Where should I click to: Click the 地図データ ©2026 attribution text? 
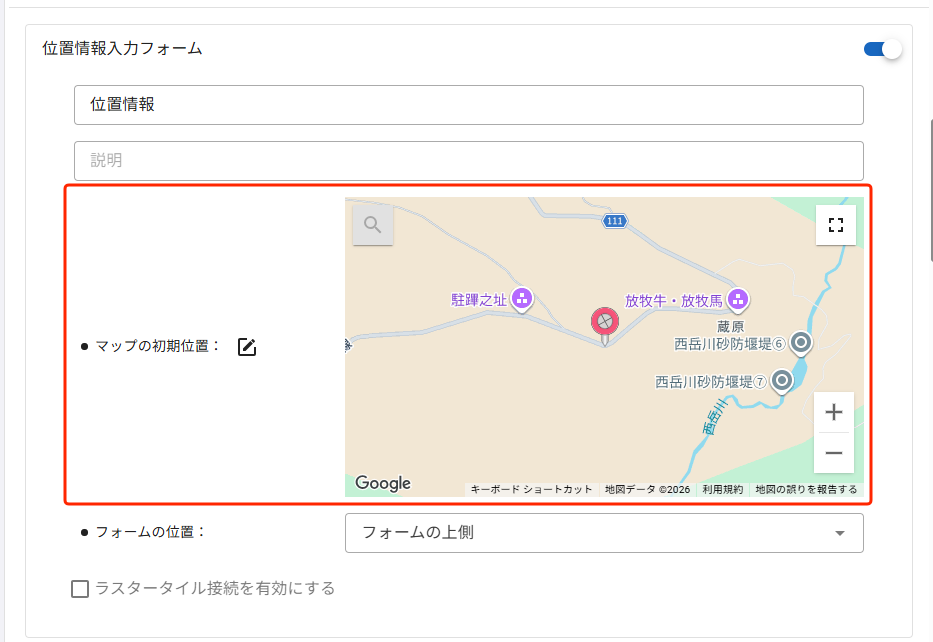click(x=647, y=489)
